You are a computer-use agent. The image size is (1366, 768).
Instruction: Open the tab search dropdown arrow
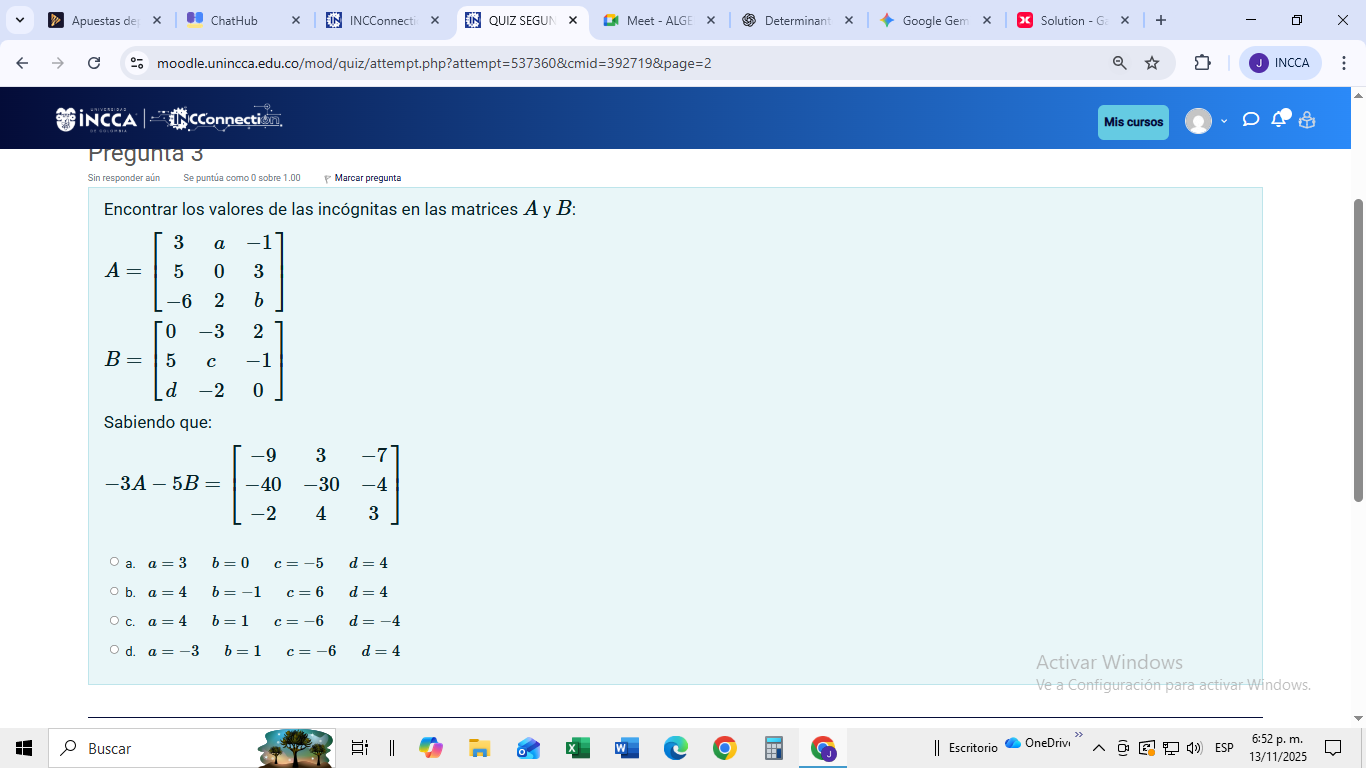tap(19, 20)
